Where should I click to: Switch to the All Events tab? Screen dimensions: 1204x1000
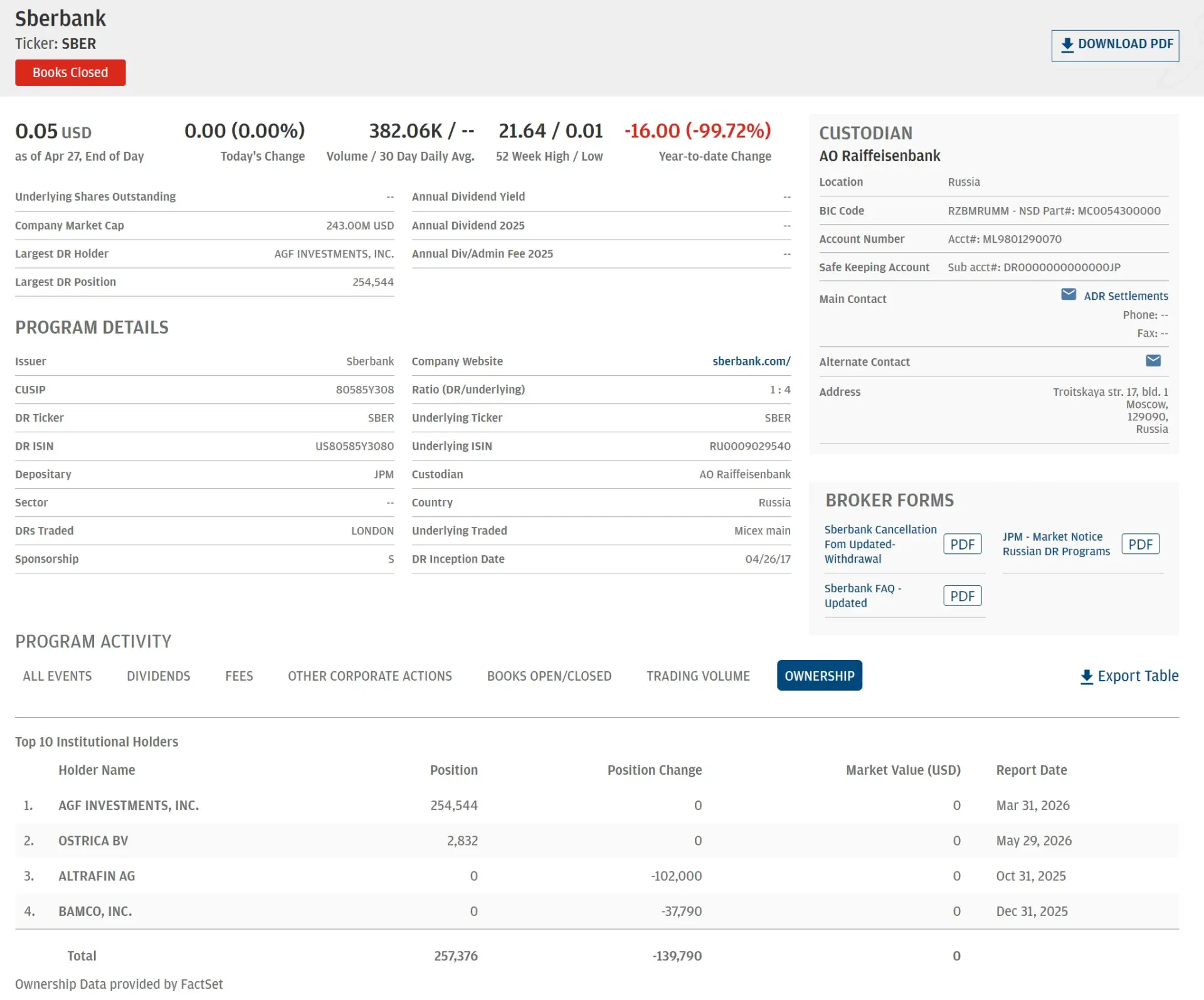pos(57,676)
